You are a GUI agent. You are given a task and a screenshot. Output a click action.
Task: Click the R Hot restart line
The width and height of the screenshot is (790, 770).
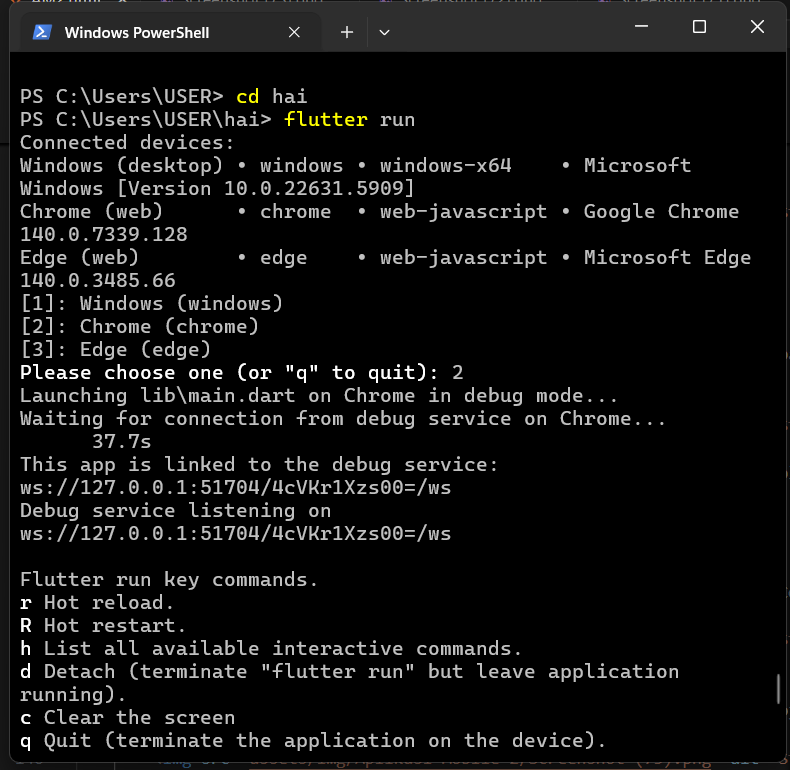[103, 626]
